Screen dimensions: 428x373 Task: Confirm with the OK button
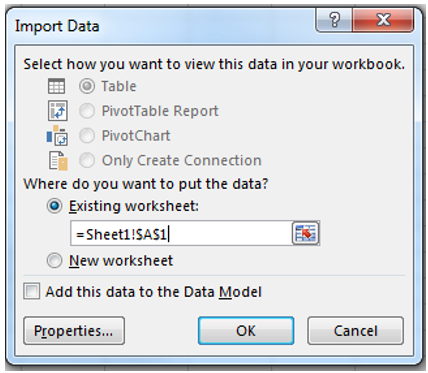[x=246, y=331]
